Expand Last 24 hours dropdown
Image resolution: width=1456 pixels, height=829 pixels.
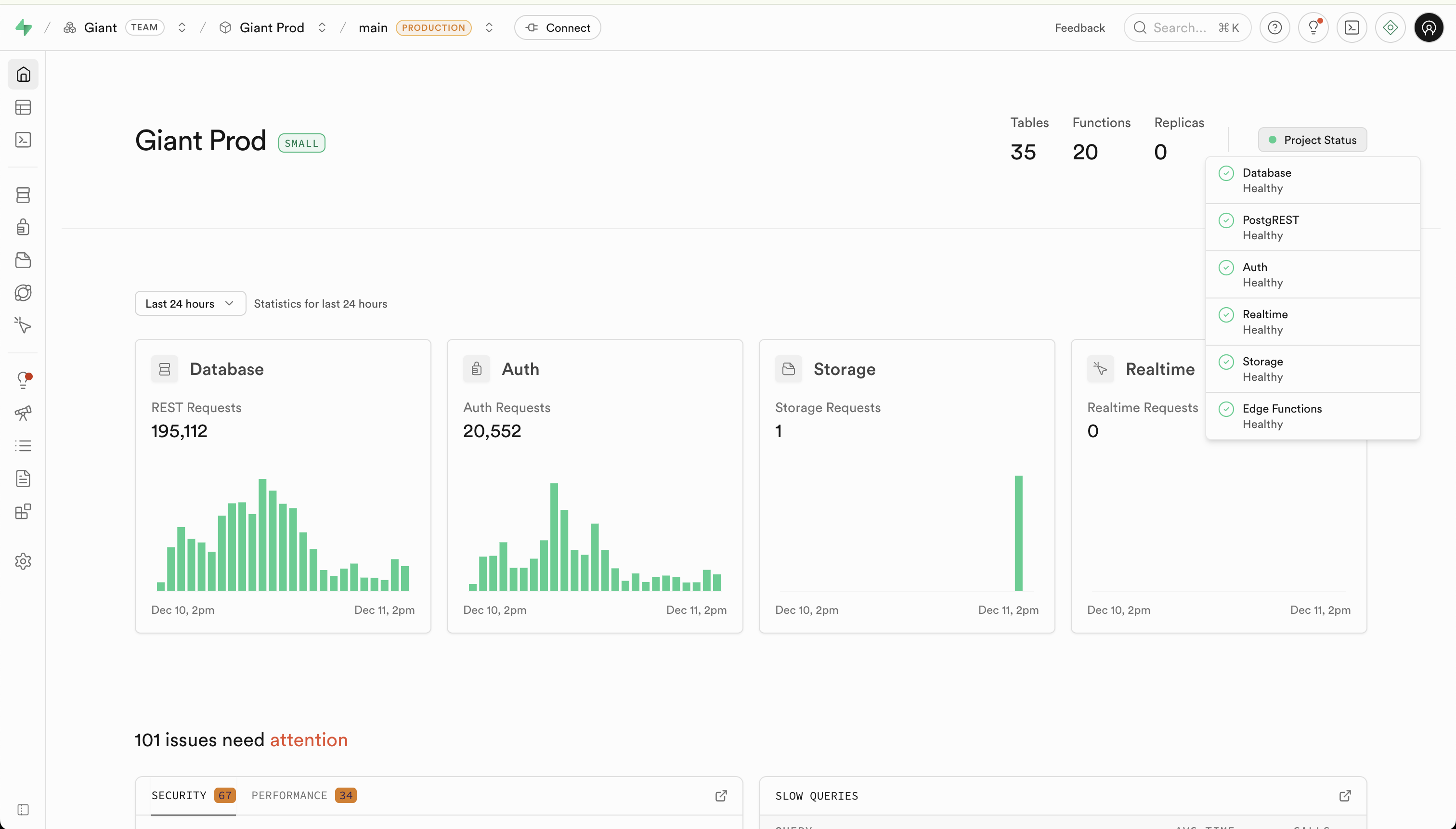click(190, 303)
